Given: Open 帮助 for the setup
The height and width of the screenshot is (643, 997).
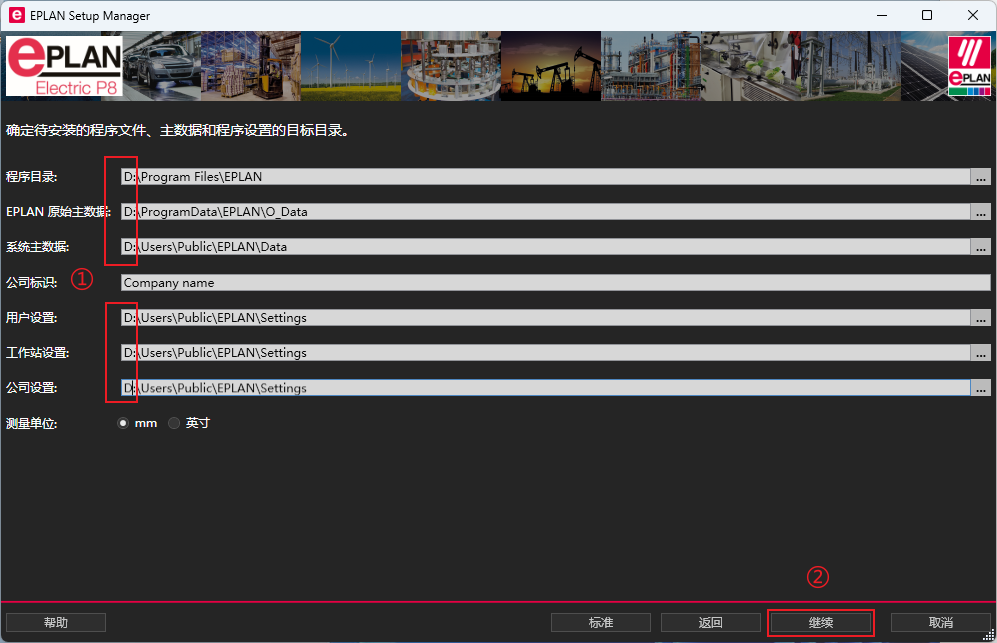Looking at the screenshot, I should (x=56, y=623).
